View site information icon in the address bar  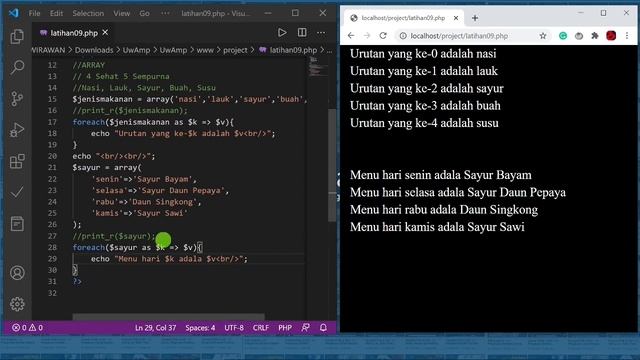coord(403,36)
